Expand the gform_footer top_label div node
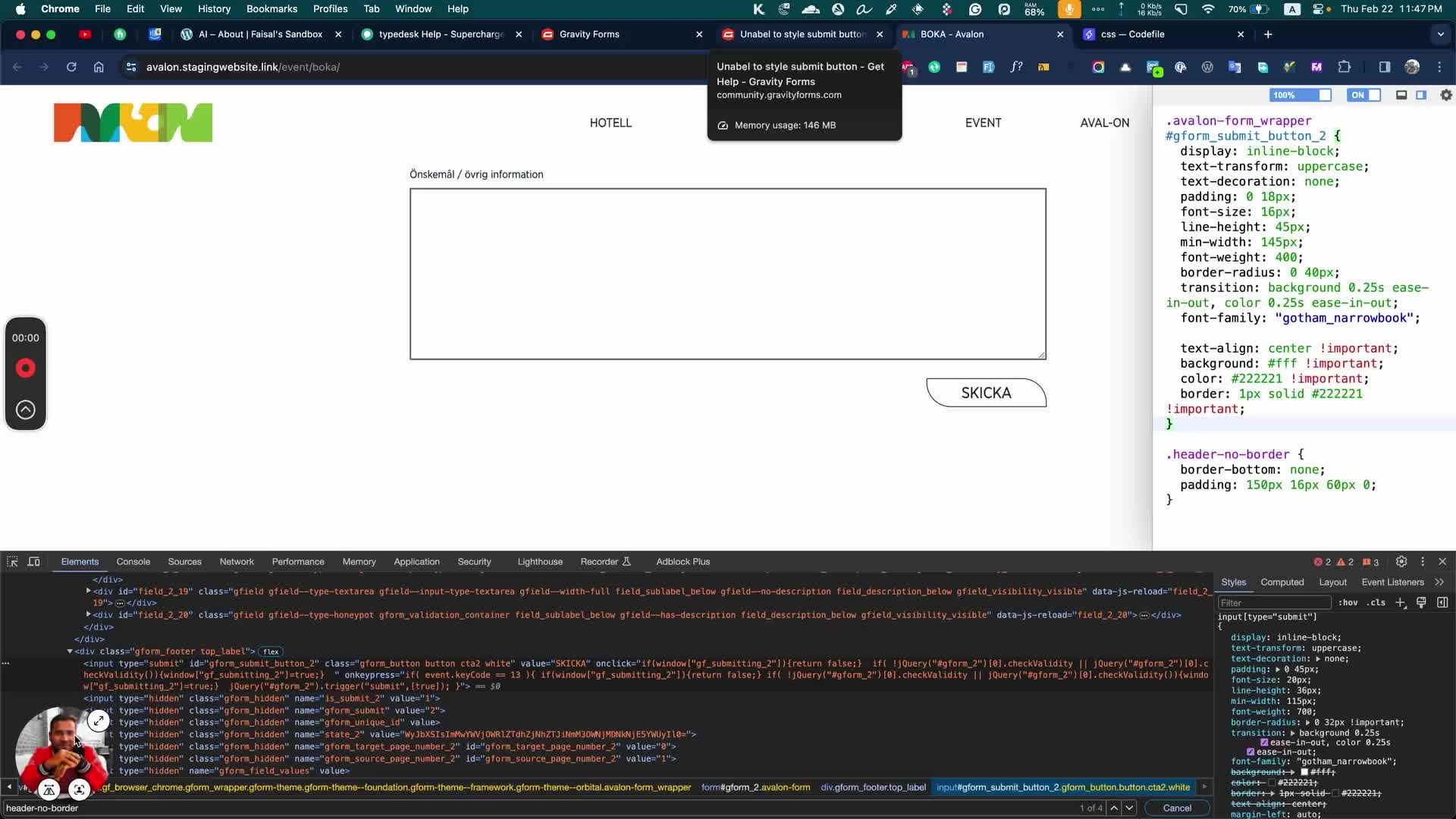 coord(70,651)
